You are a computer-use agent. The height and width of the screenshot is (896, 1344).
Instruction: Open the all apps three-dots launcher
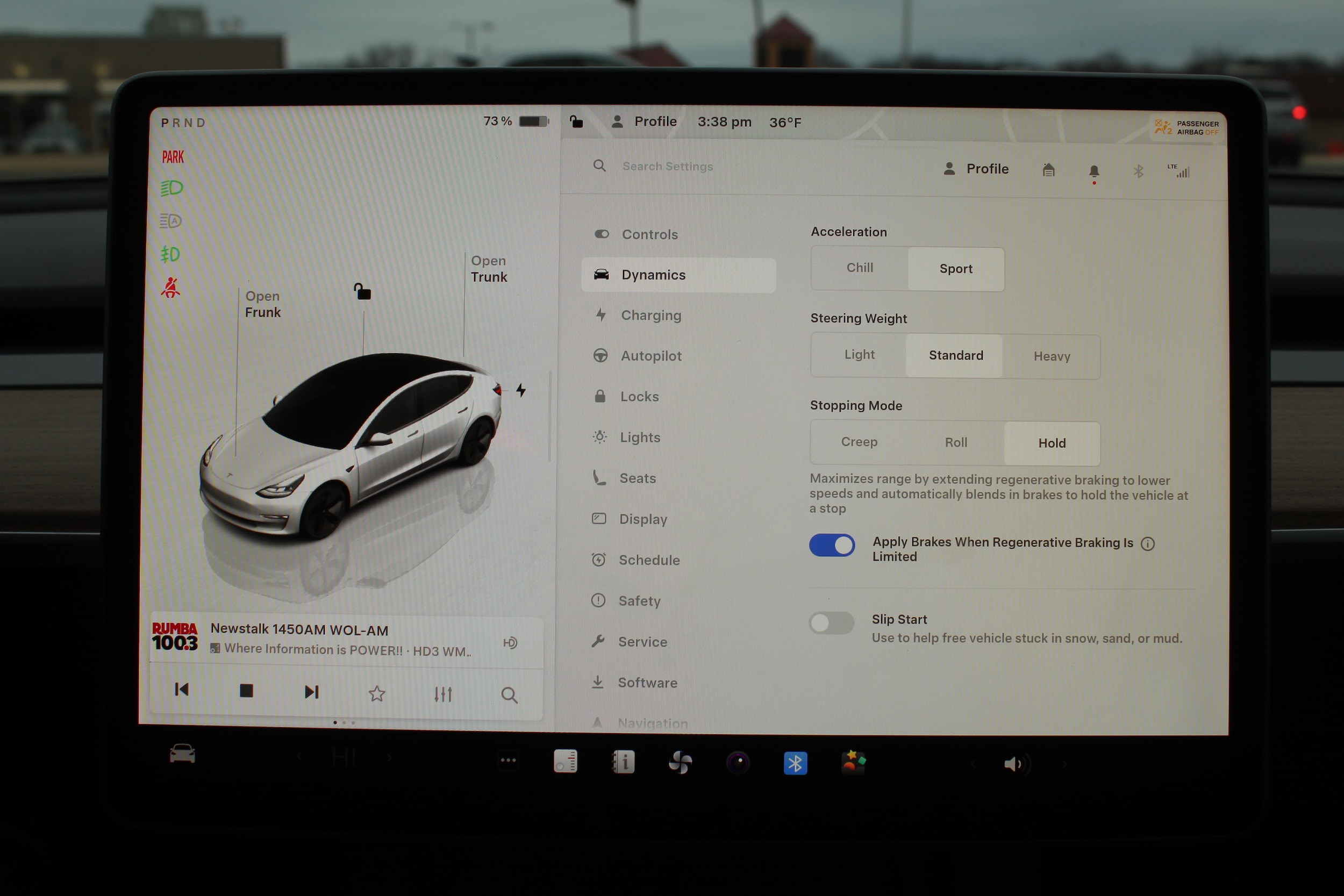(x=508, y=760)
